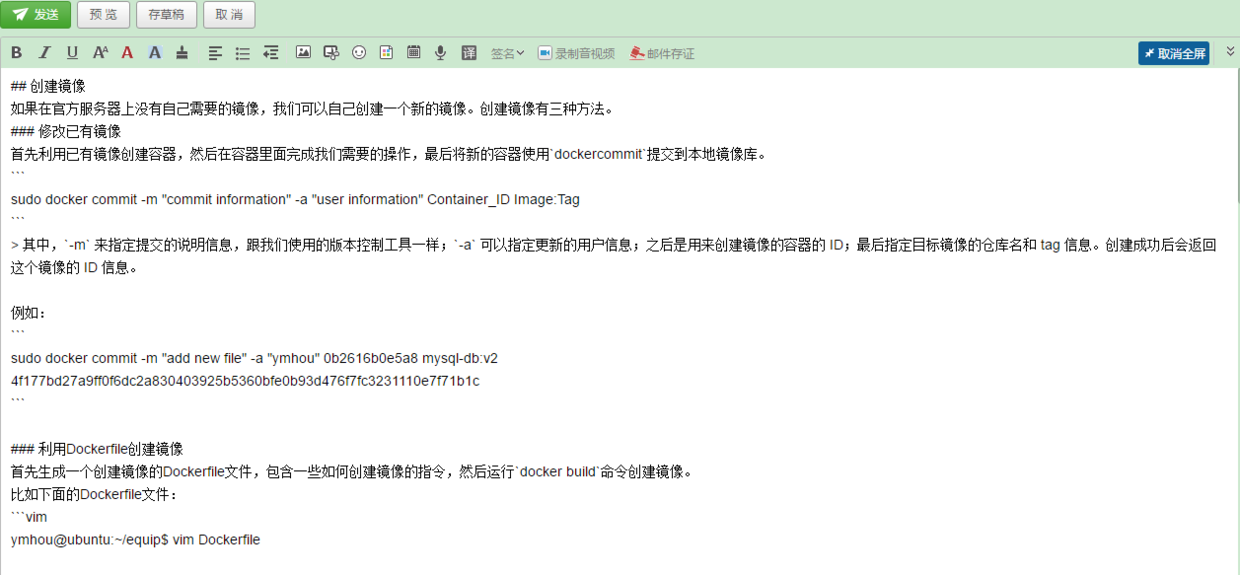
Task: Open the stationery template icon
Action: click(x=386, y=53)
